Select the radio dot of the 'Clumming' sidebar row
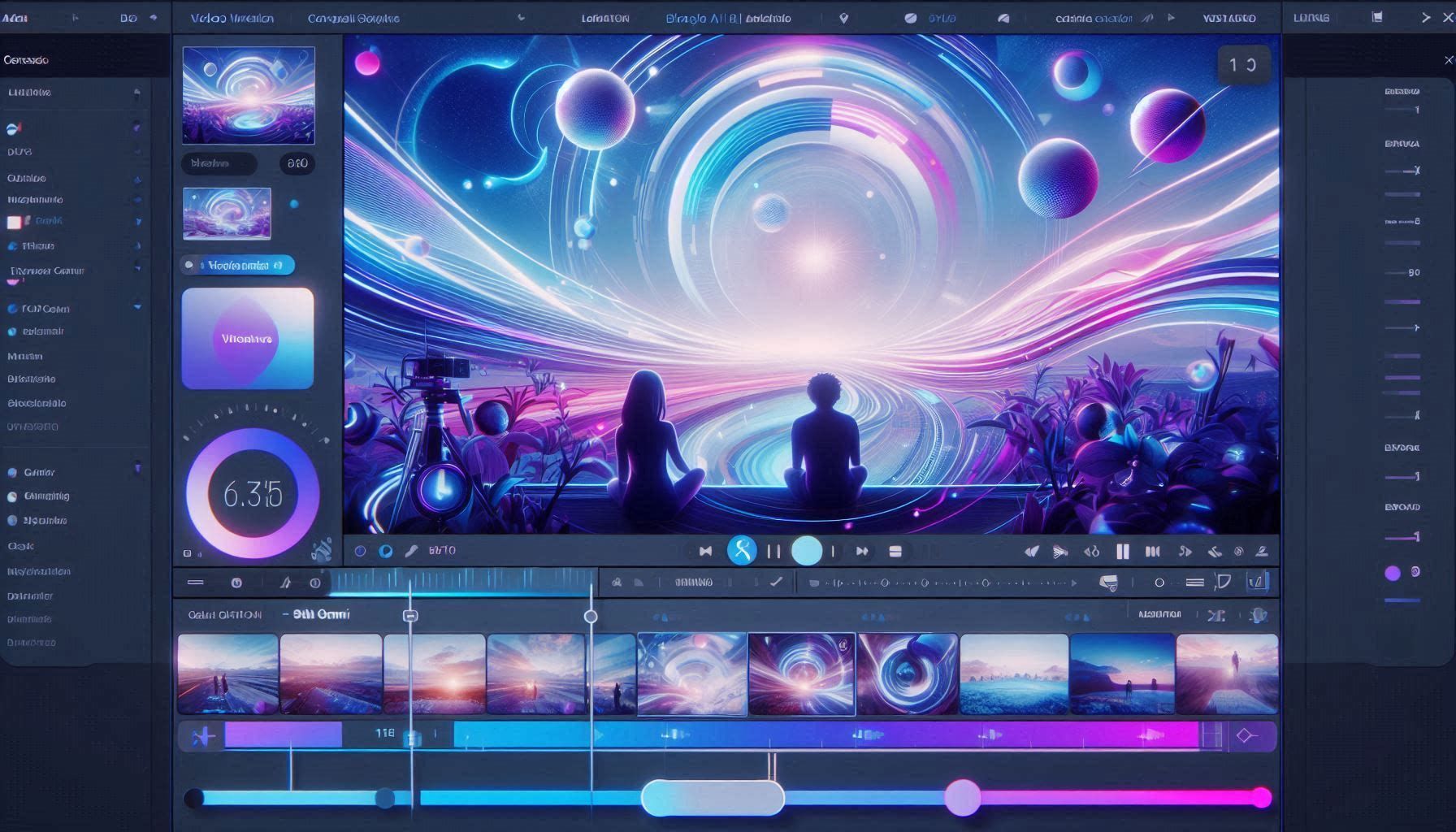The image size is (1456, 832). tap(12, 496)
